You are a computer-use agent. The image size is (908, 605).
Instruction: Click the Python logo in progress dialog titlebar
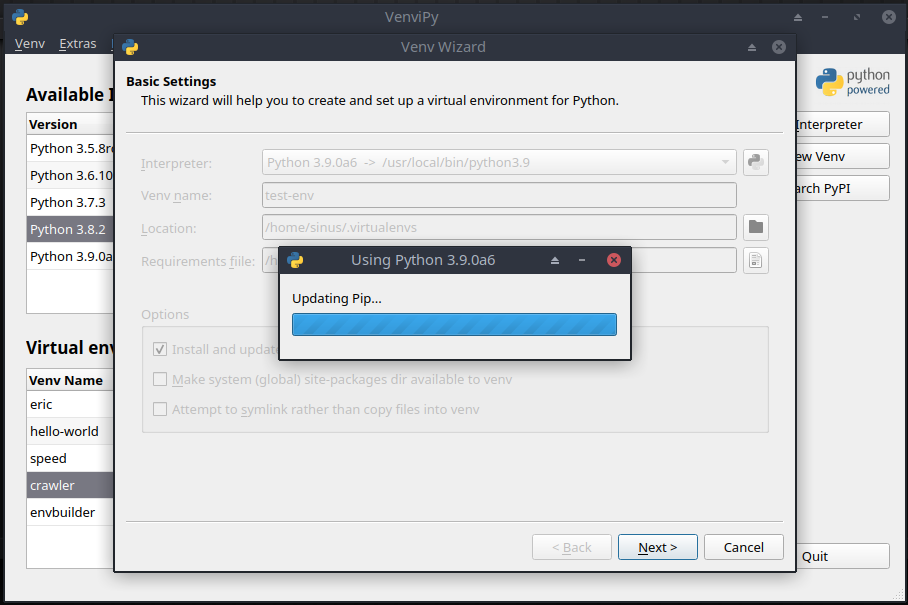295,260
